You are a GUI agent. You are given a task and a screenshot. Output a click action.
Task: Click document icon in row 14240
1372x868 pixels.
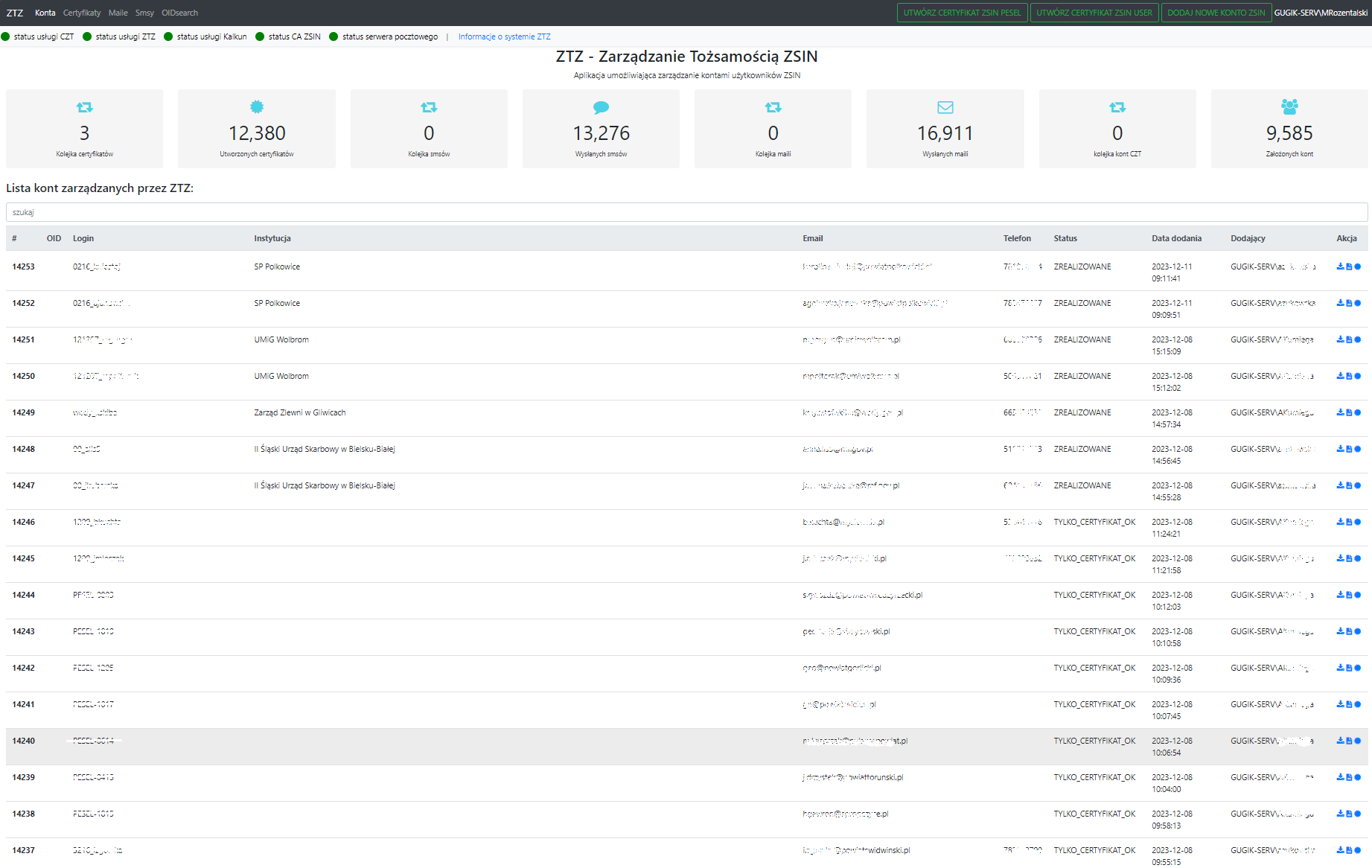click(1349, 741)
